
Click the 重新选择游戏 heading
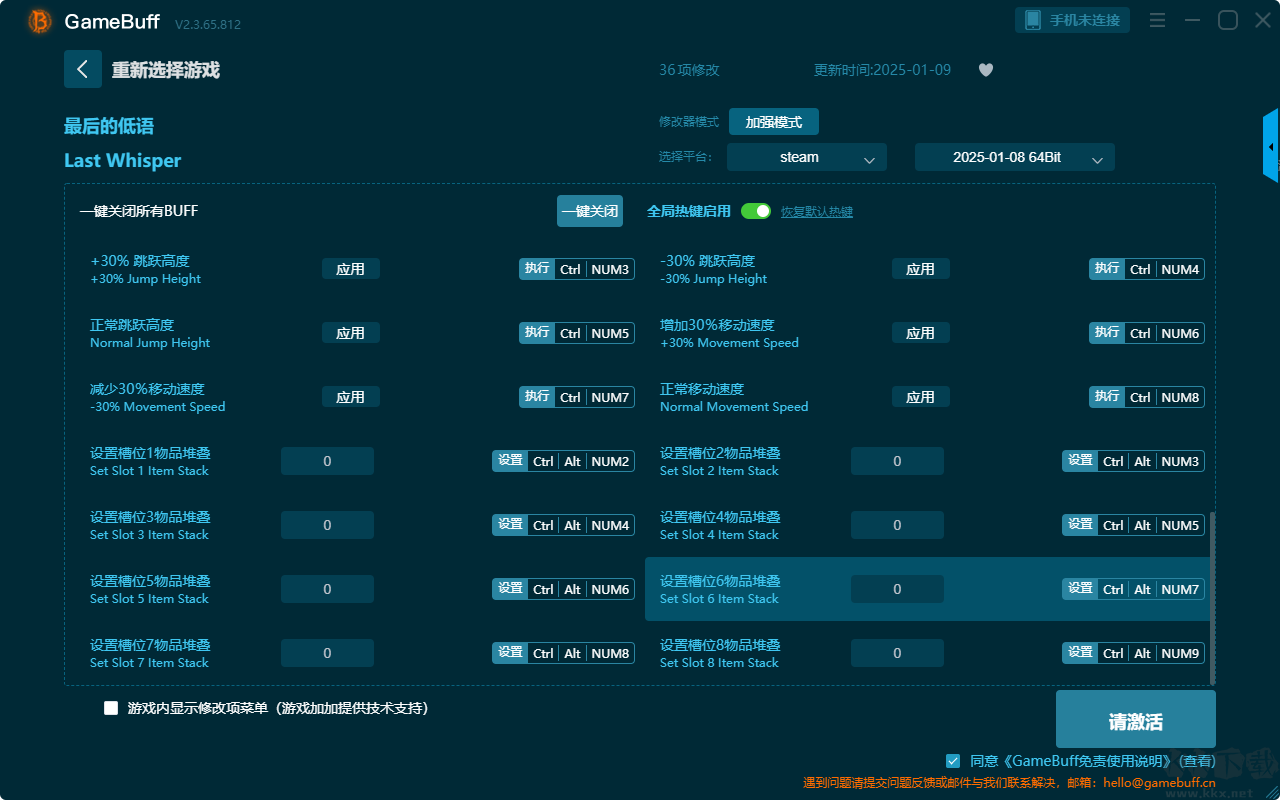point(166,70)
